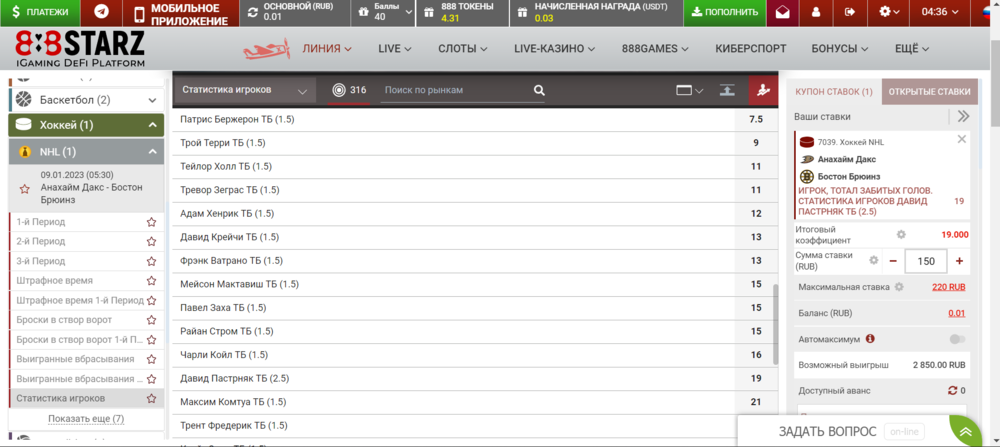Go to КИБЕРСПОРТ section
The width and height of the screenshot is (1000, 447).
point(751,48)
